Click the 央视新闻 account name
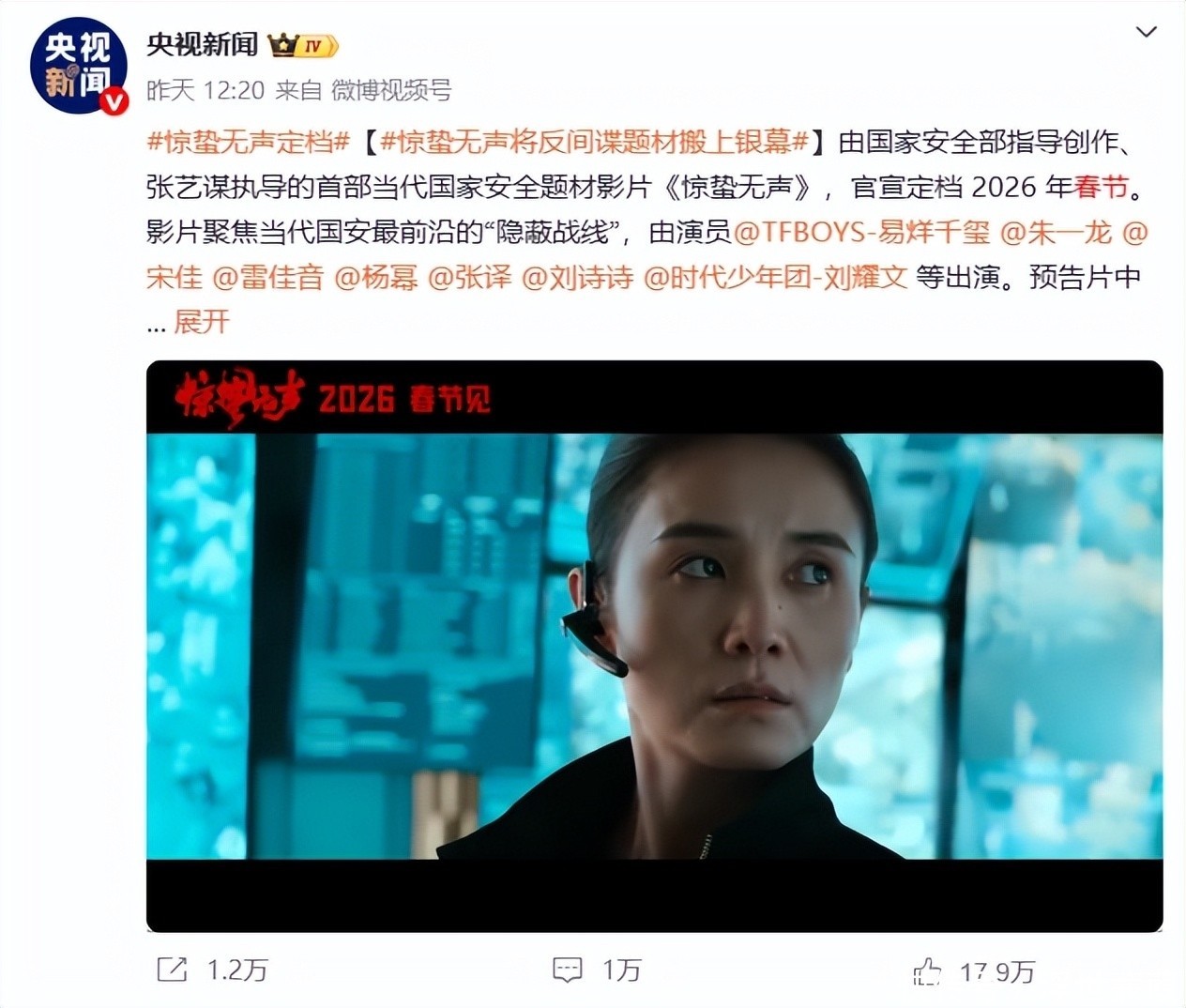 point(202,44)
